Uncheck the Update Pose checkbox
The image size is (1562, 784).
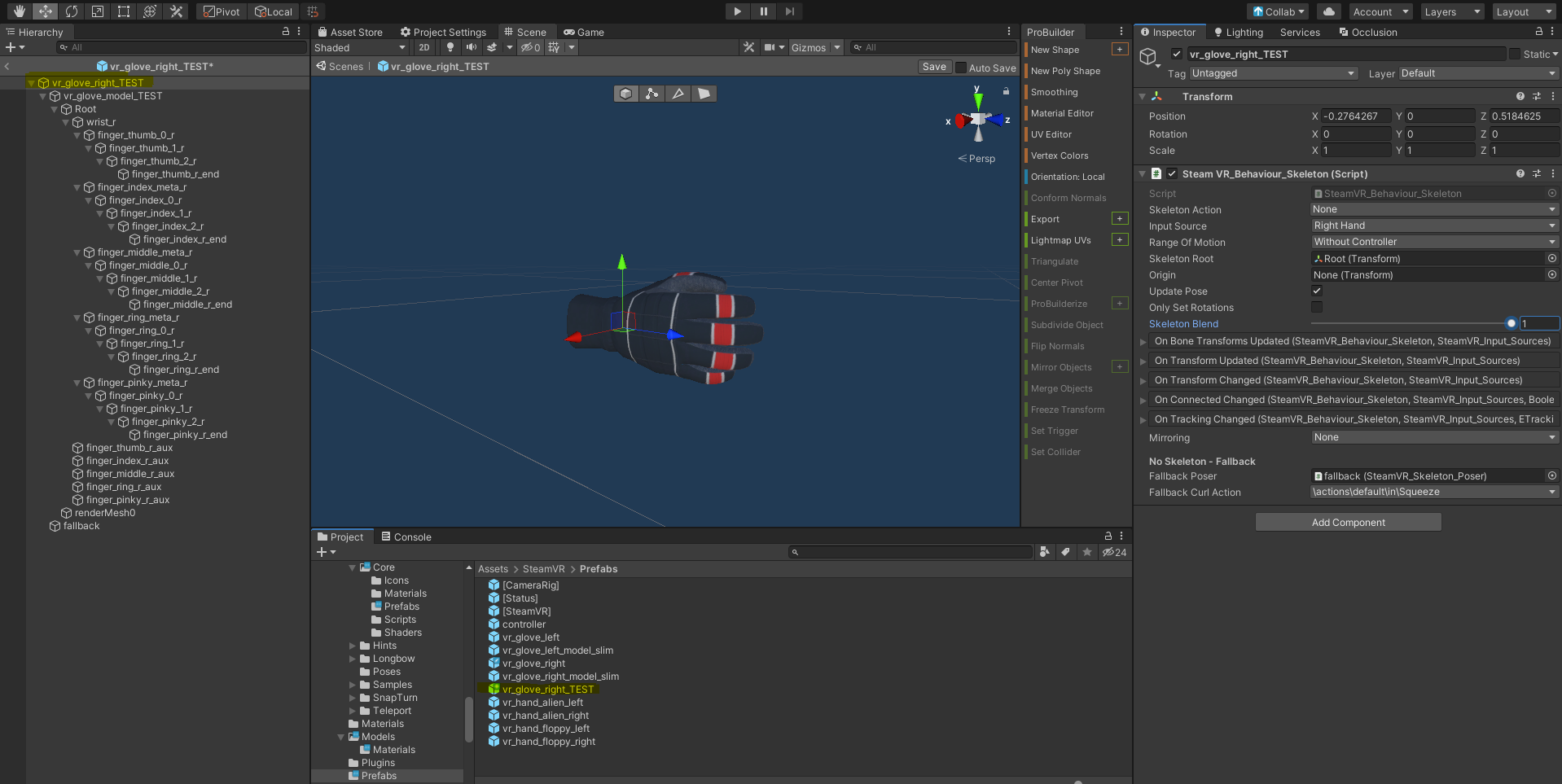click(x=1317, y=291)
